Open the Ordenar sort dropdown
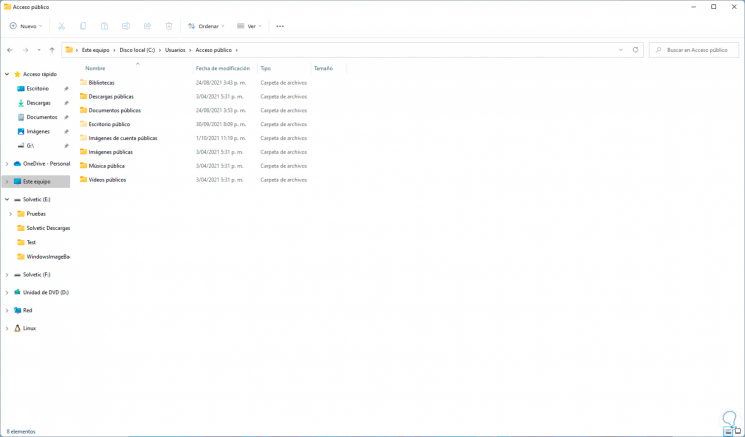 click(x=206, y=26)
